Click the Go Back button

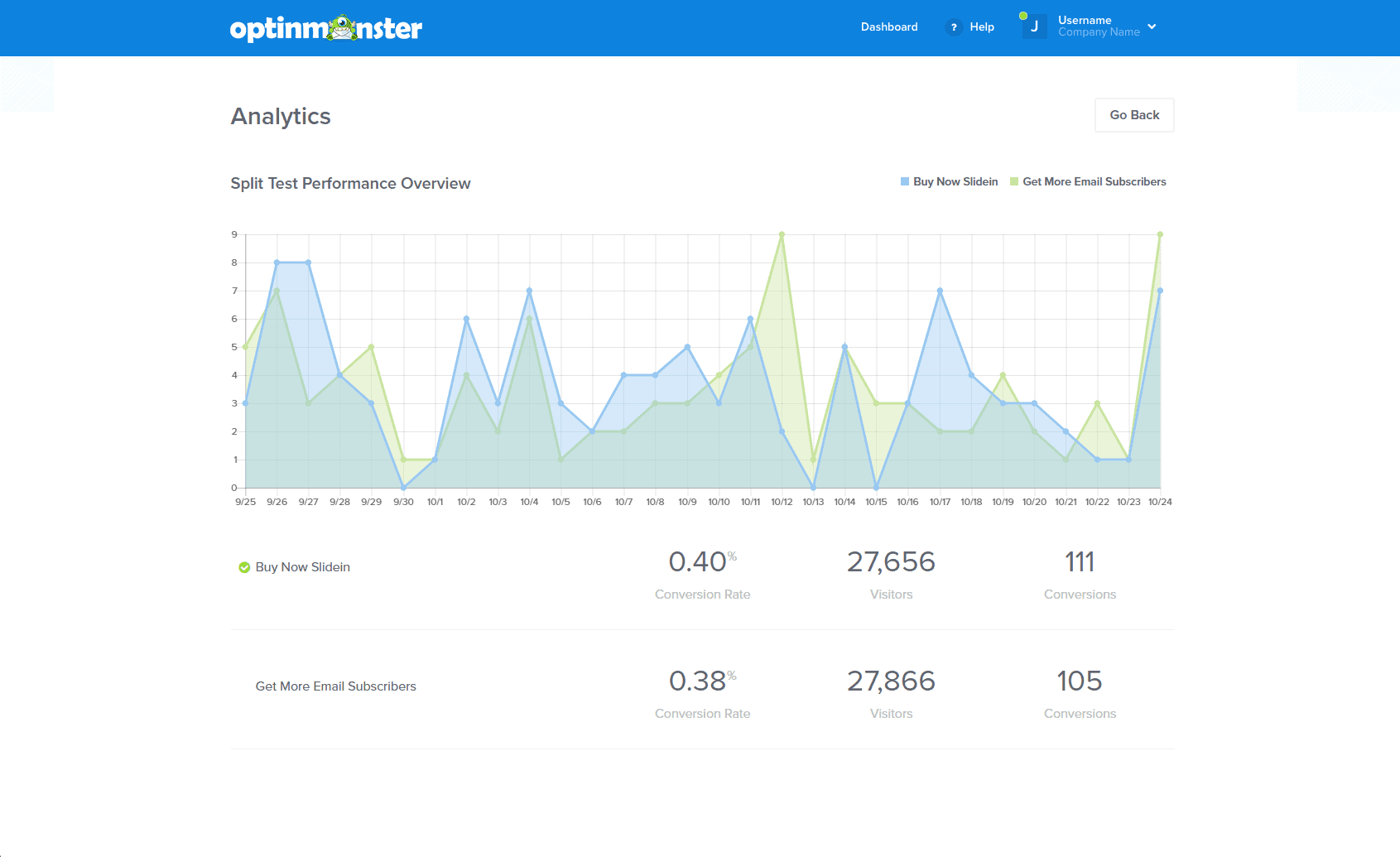[1134, 115]
